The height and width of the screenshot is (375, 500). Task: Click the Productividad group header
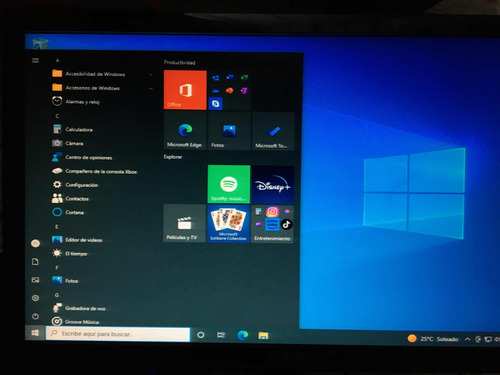(179, 62)
